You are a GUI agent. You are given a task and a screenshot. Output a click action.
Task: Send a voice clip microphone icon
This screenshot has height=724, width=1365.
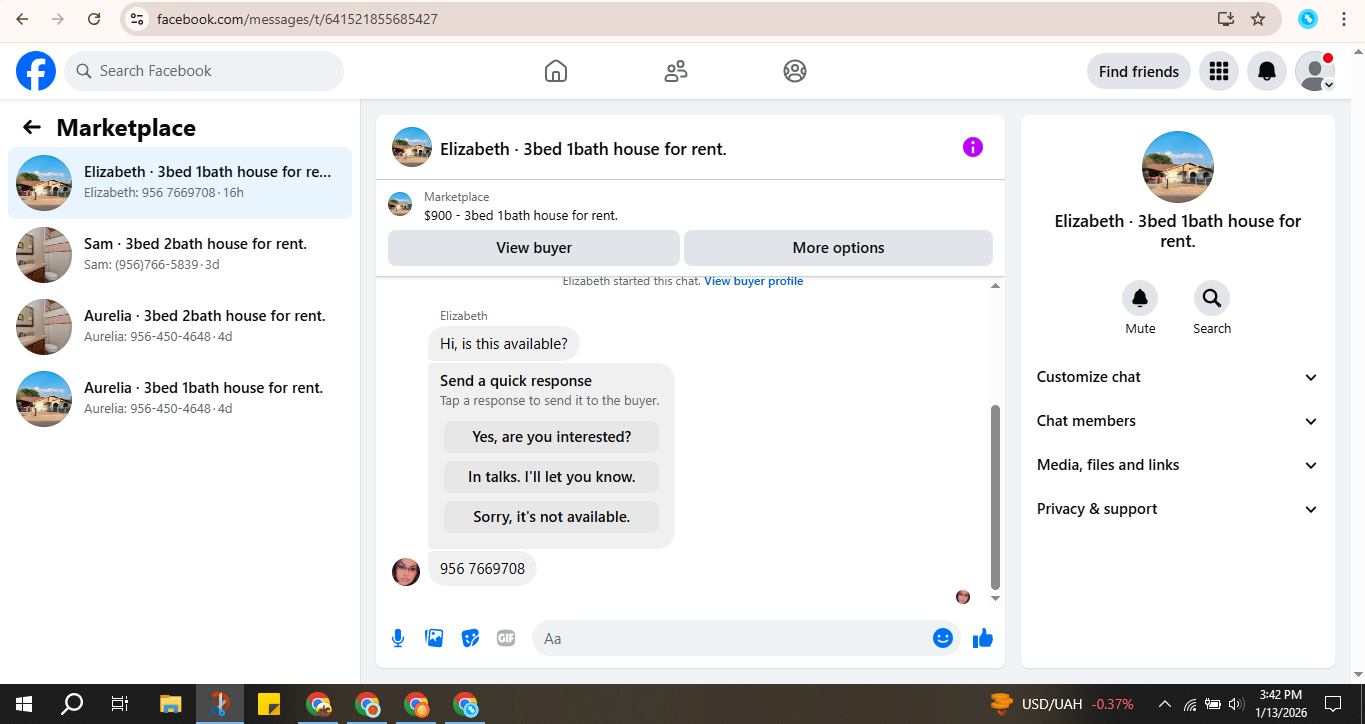coord(398,638)
